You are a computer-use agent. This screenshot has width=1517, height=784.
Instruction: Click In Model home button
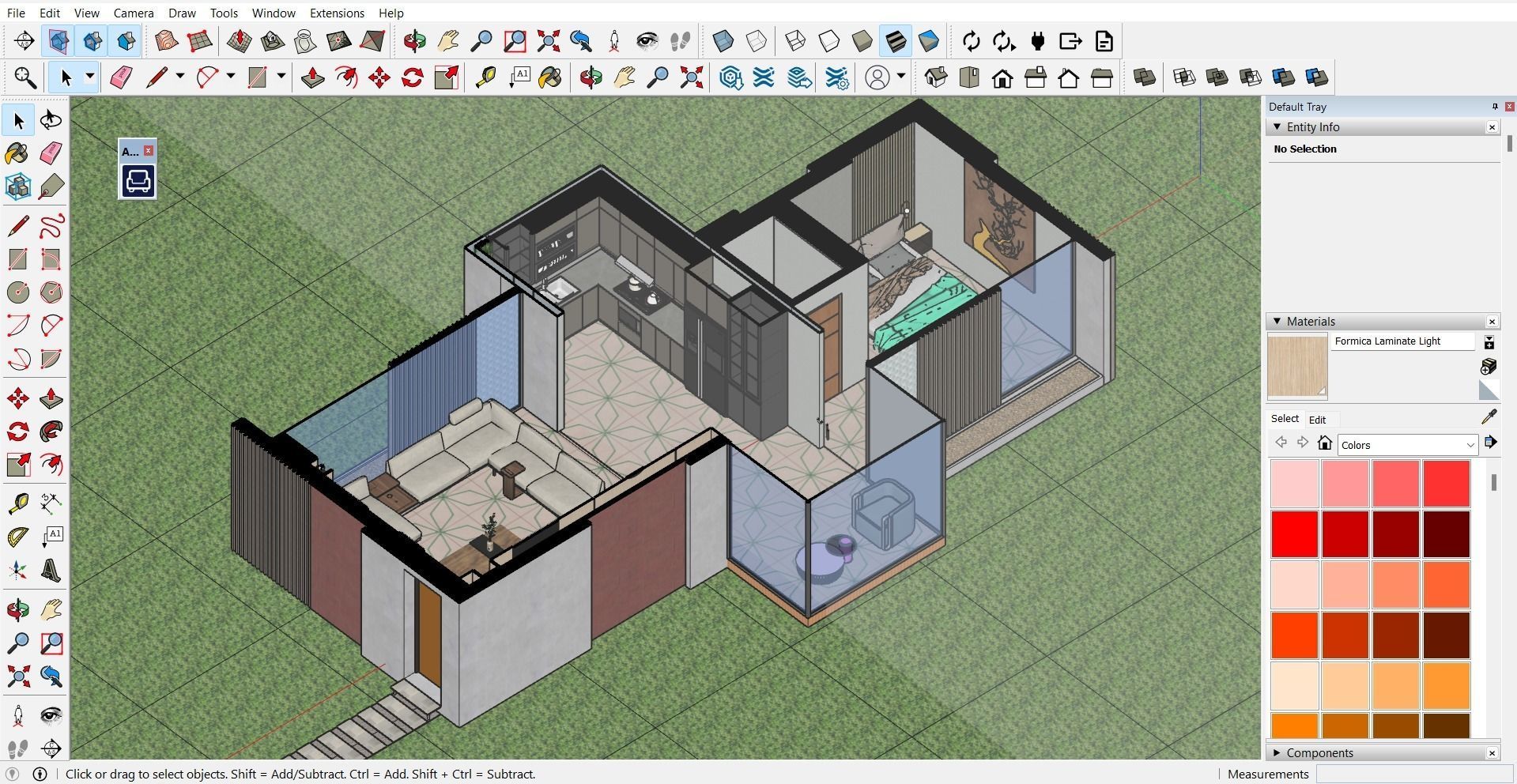(x=1325, y=443)
